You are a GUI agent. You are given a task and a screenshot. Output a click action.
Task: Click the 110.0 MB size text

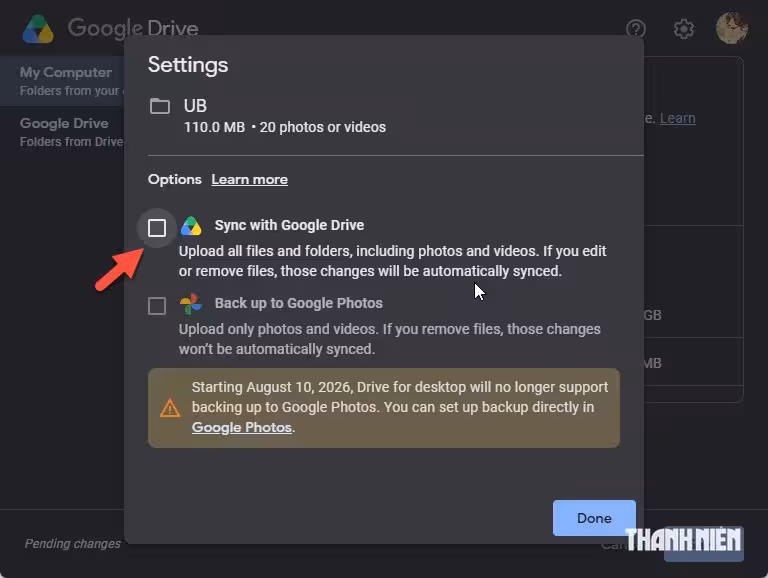pyautogui.click(x=214, y=127)
